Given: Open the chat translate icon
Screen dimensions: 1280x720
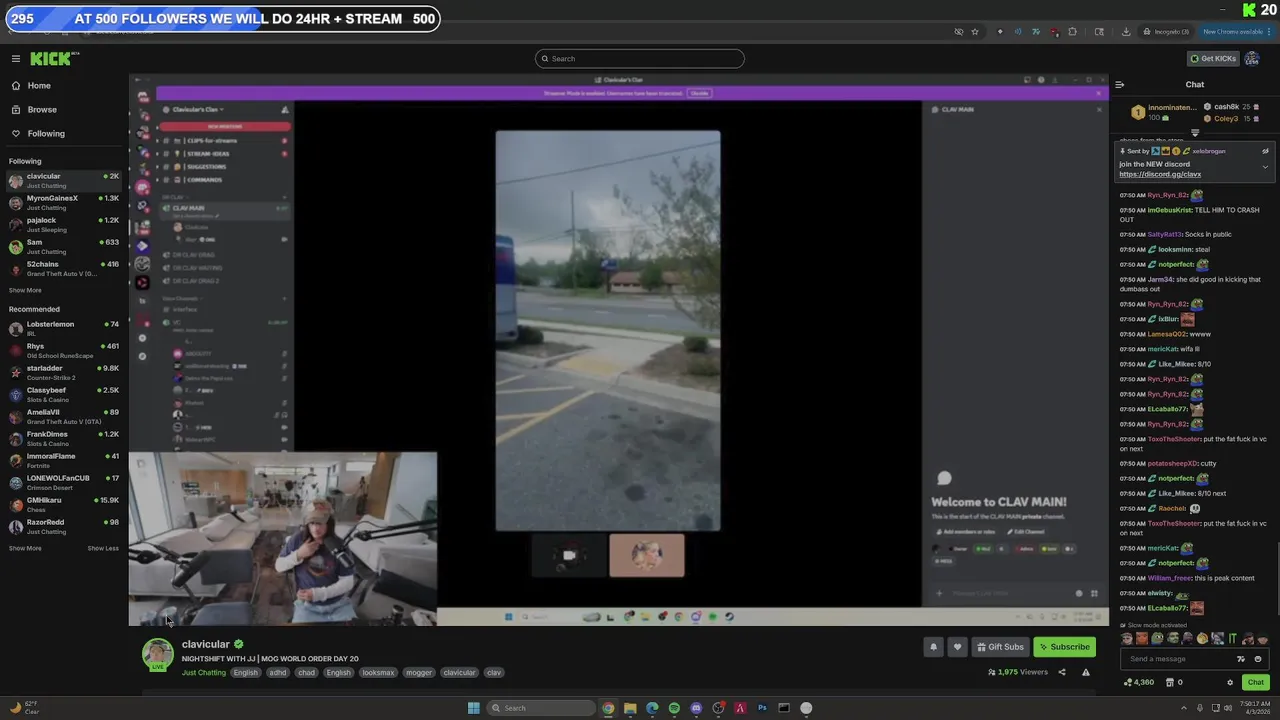Looking at the screenshot, I should (1241, 659).
